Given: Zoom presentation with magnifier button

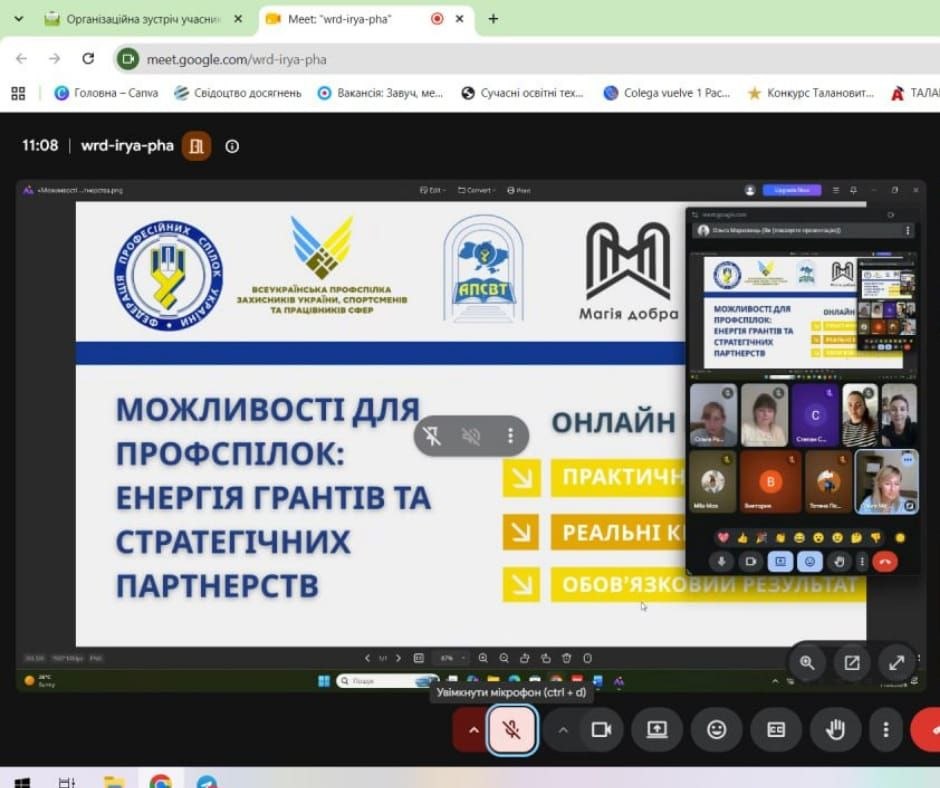Looking at the screenshot, I should point(807,663).
